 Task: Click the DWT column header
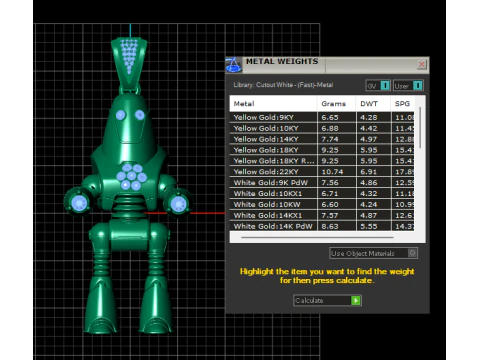click(373, 104)
